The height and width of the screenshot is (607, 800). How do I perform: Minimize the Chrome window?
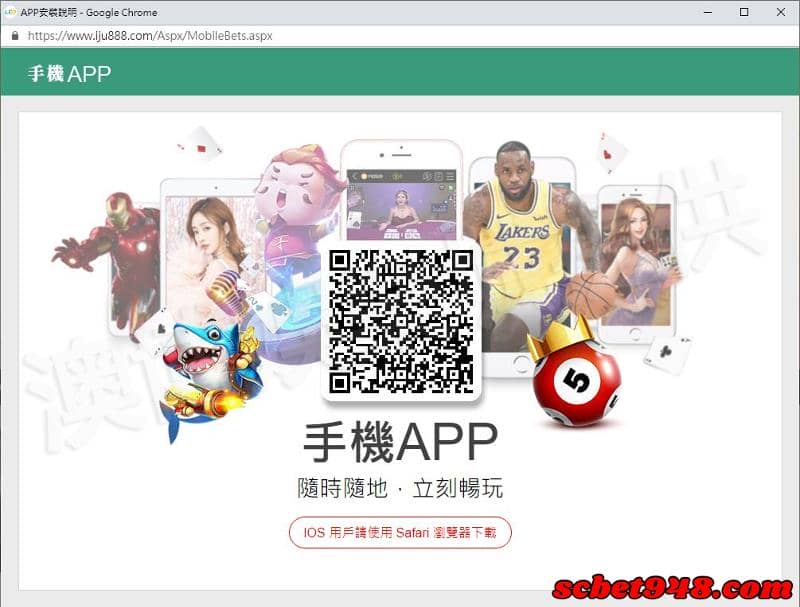tap(708, 12)
